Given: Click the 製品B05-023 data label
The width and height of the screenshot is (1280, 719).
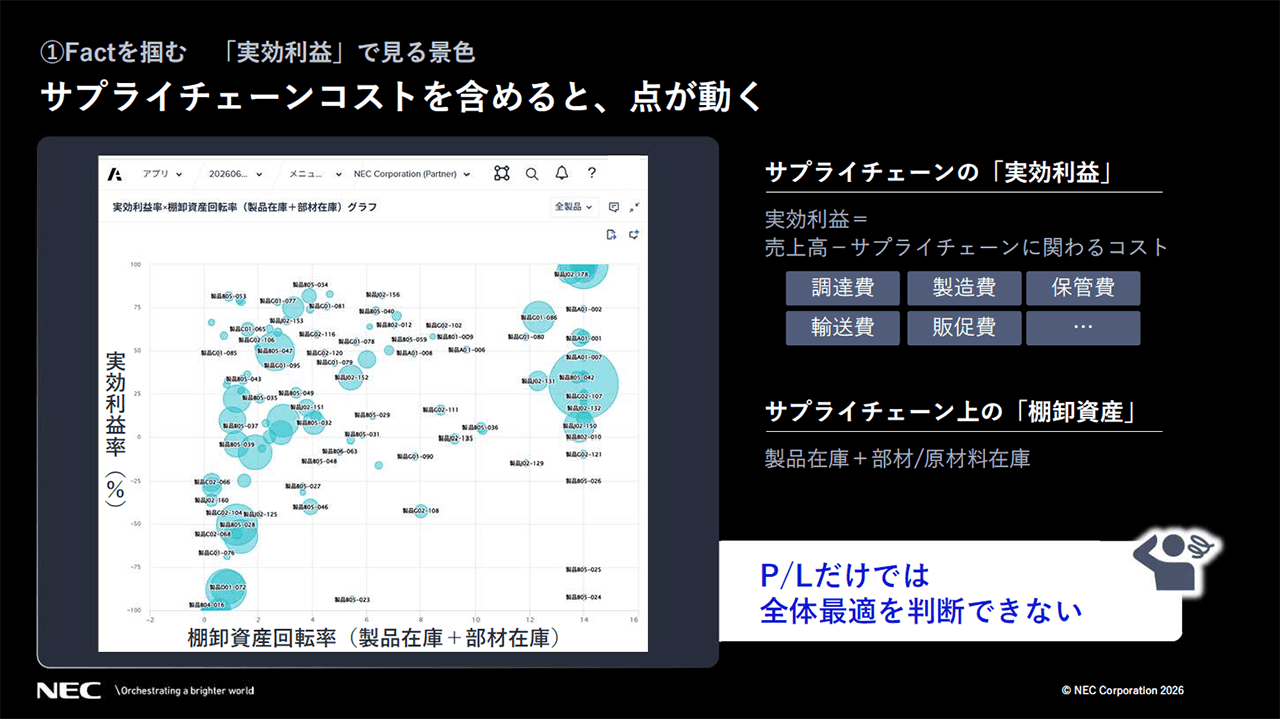Looking at the screenshot, I should tap(352, 599).
